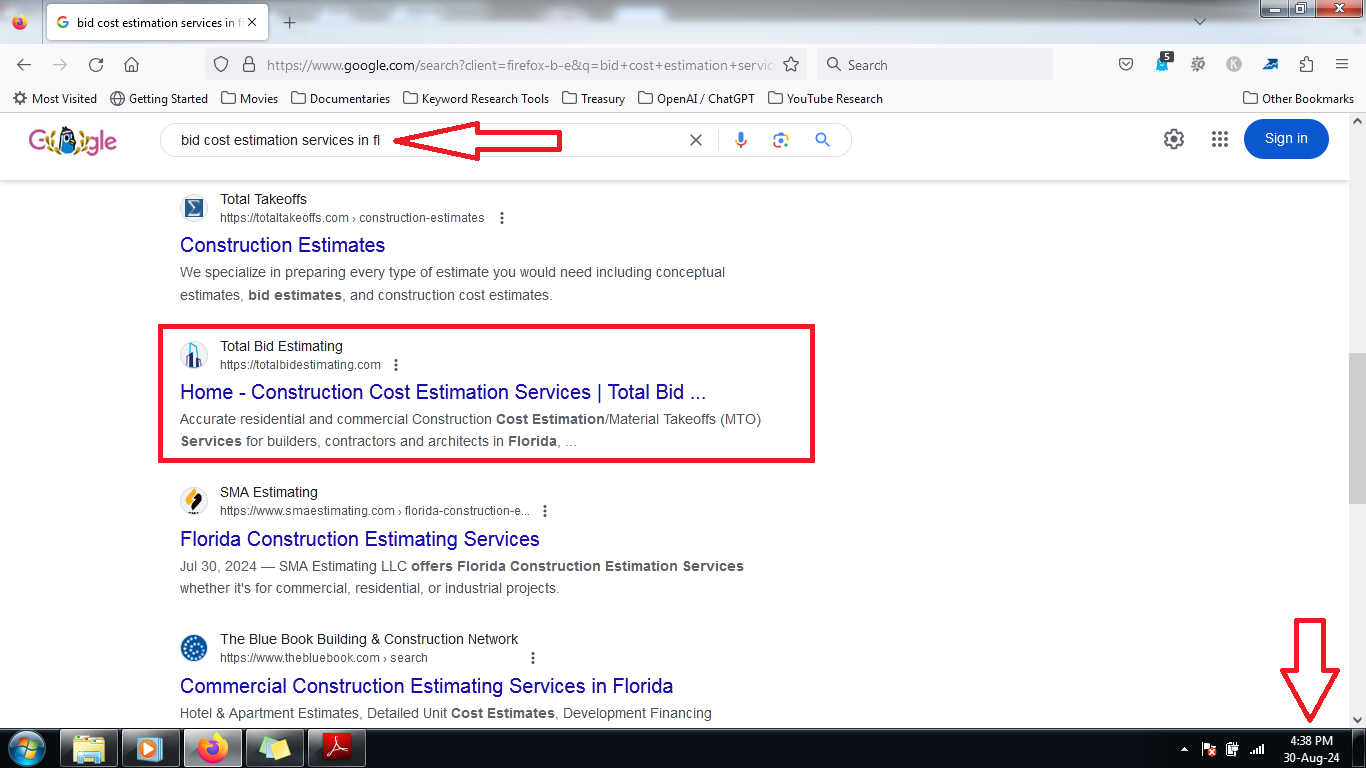This screenshot has width=1366, height=768.
Task: Expand more options for Total Takeoffs result
Action: point(502,218)
